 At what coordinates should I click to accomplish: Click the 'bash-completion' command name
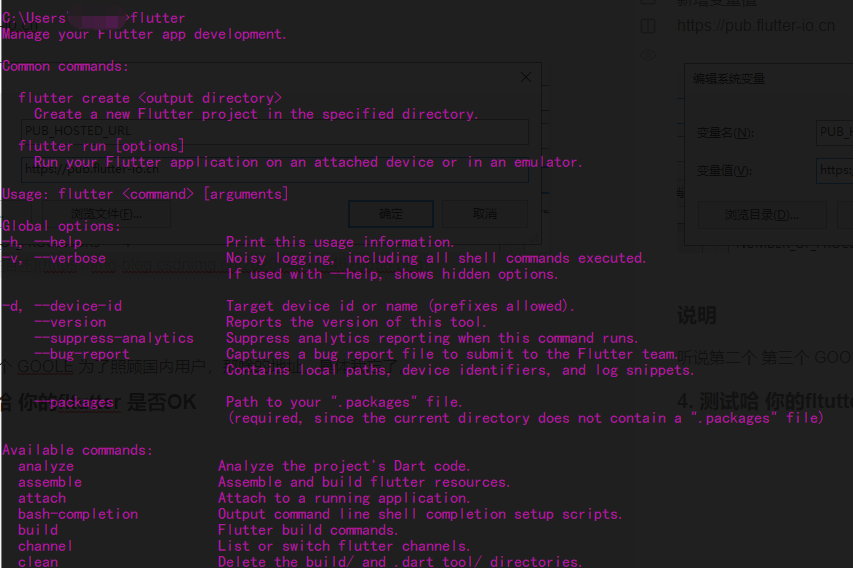(x=78, y=514)
